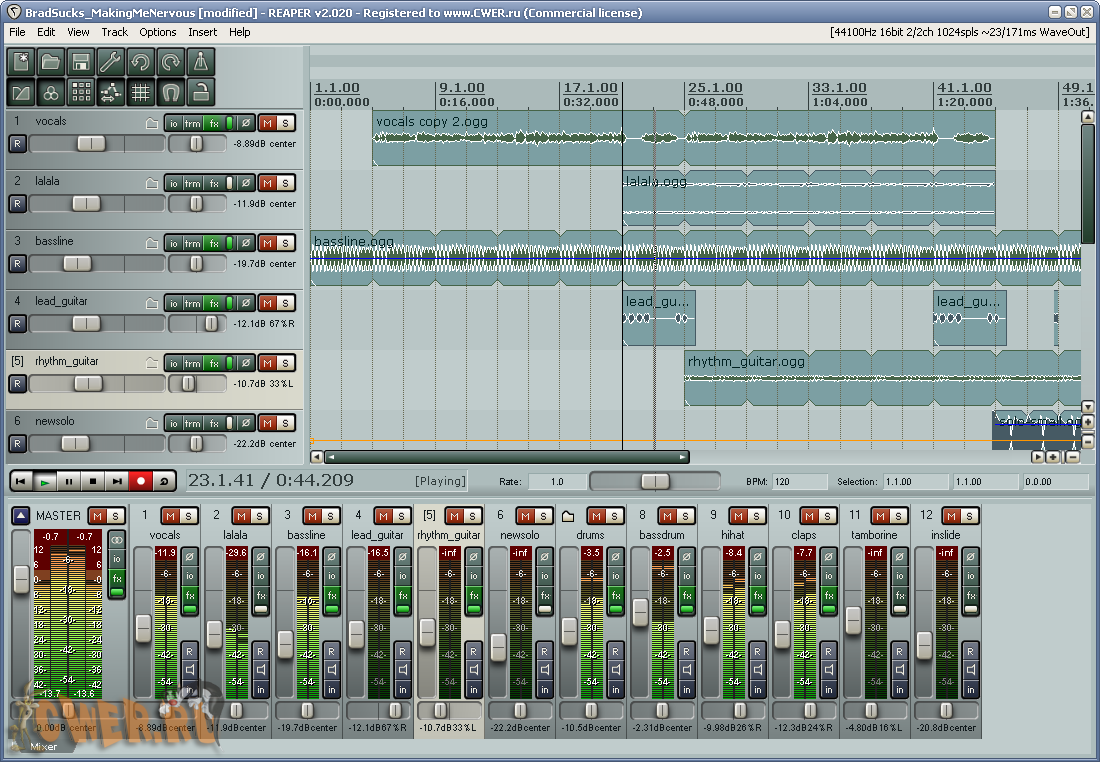Click the drums folder icon in mixer
Image resolution: width=1100 pixels, height=762 pixels.
[x=568, y=516]
